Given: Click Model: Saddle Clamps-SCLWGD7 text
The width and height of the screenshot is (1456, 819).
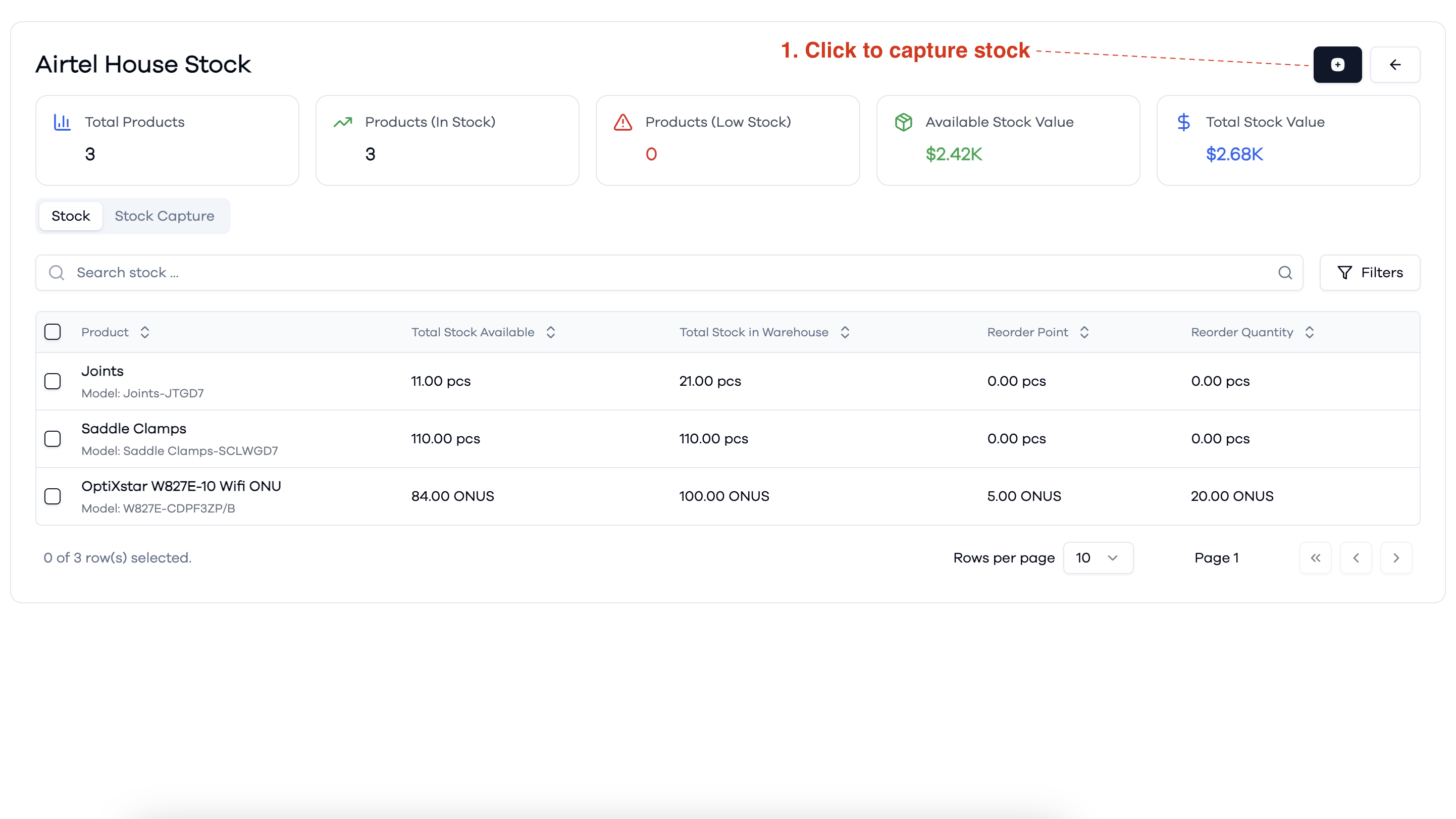Looking at the screenshot, I should click(x=180, y=451).
